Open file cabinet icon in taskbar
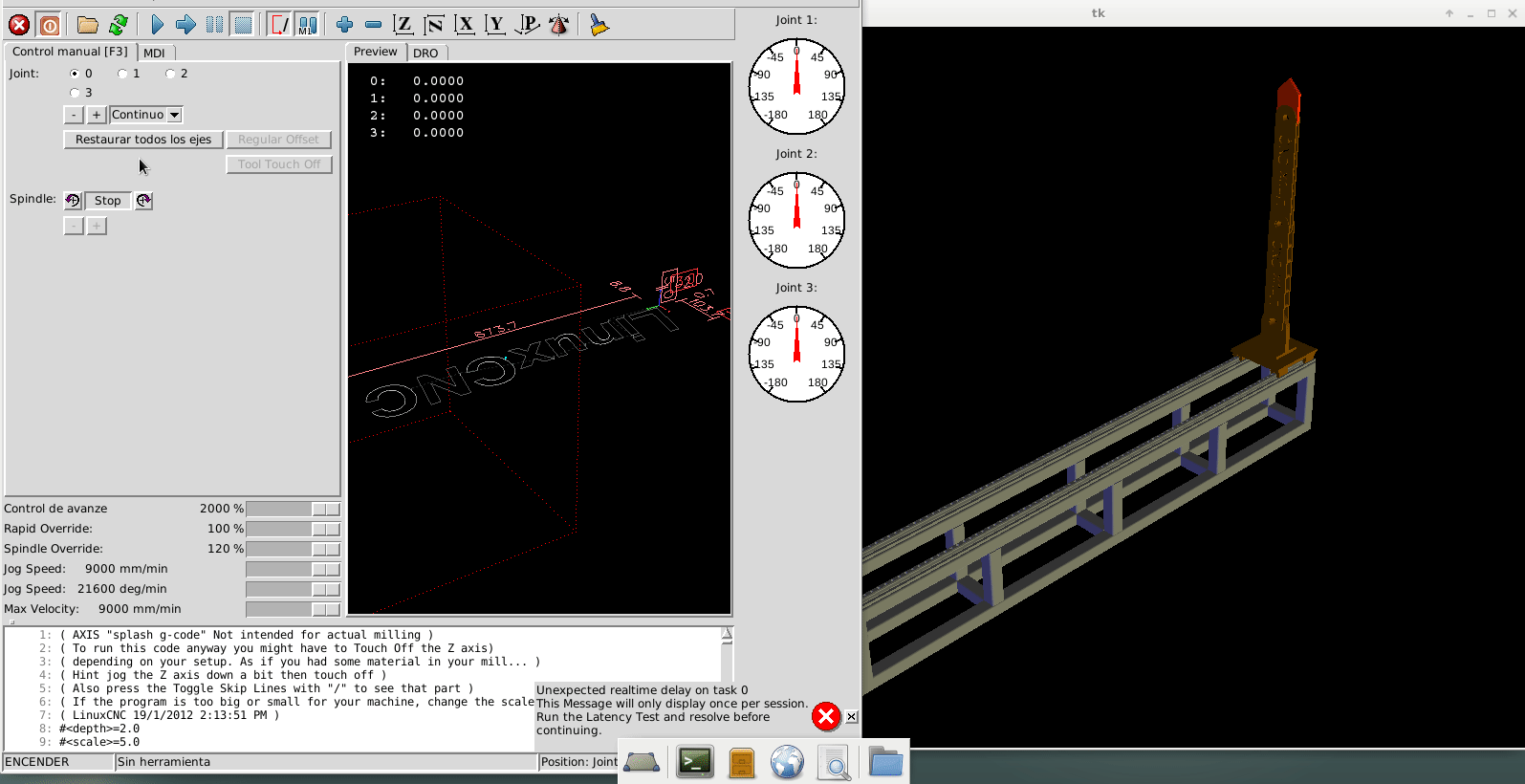The height and width of the screenshot is (784, 1525). [x=742, y=762]
